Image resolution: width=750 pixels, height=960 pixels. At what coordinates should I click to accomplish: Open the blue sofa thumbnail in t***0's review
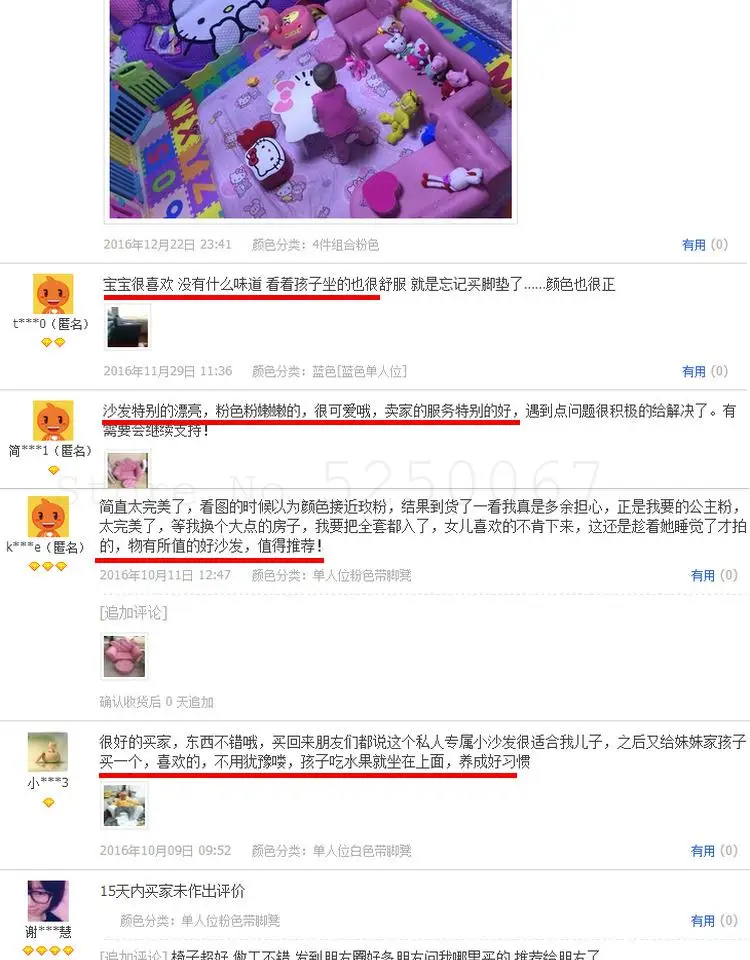[x=127, y=328]
